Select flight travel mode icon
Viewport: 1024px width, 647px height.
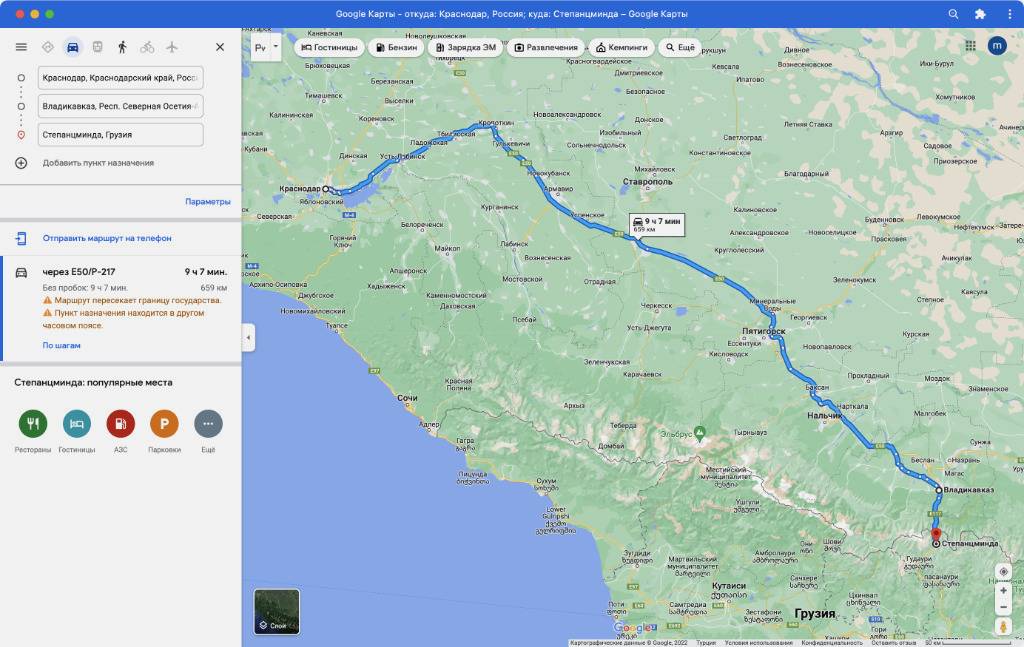(172, 47)
